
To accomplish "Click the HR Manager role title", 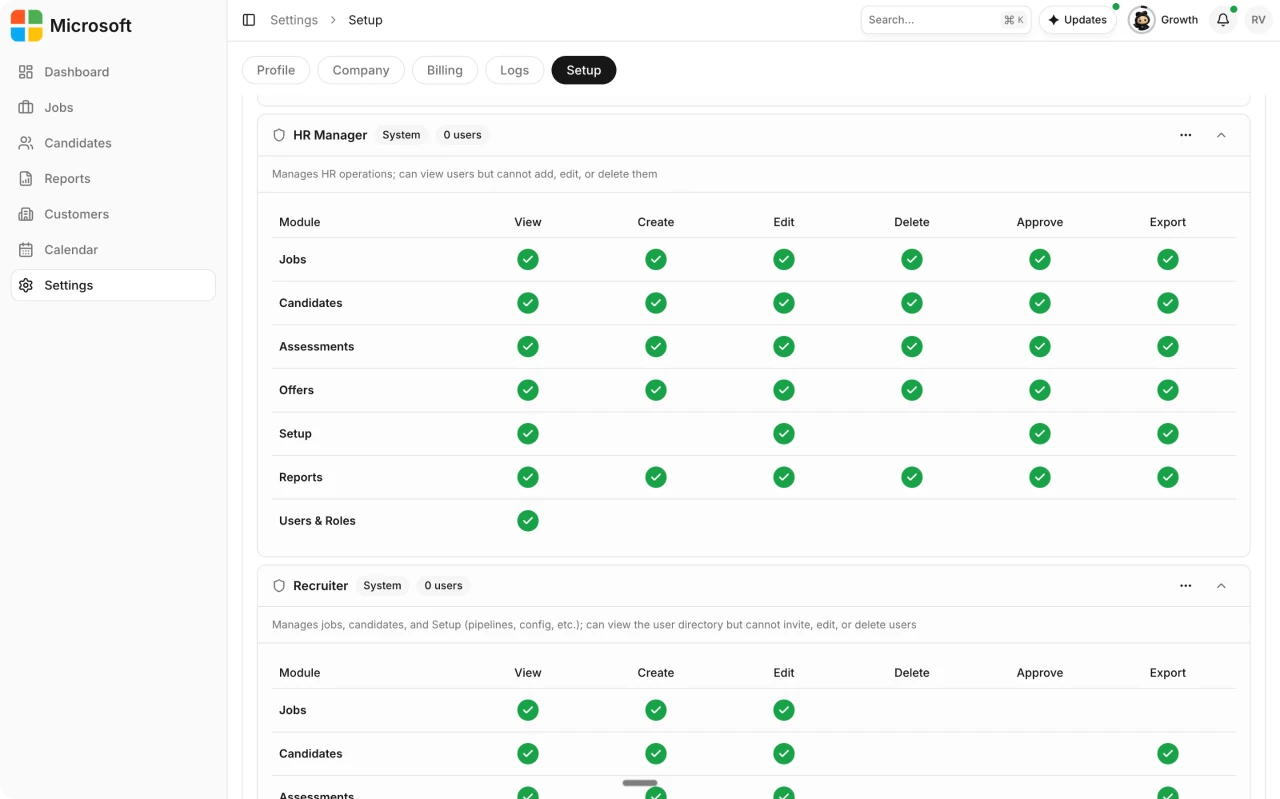I will click(x=330, y=135).
